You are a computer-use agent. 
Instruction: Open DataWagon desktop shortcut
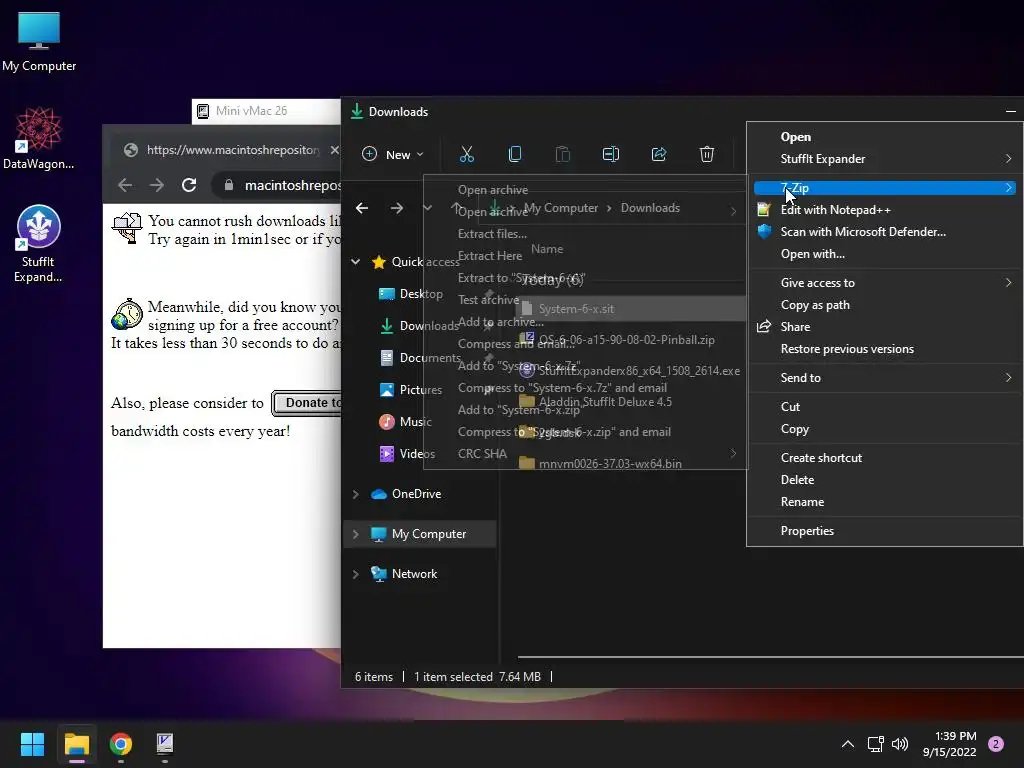click(39, 138)
